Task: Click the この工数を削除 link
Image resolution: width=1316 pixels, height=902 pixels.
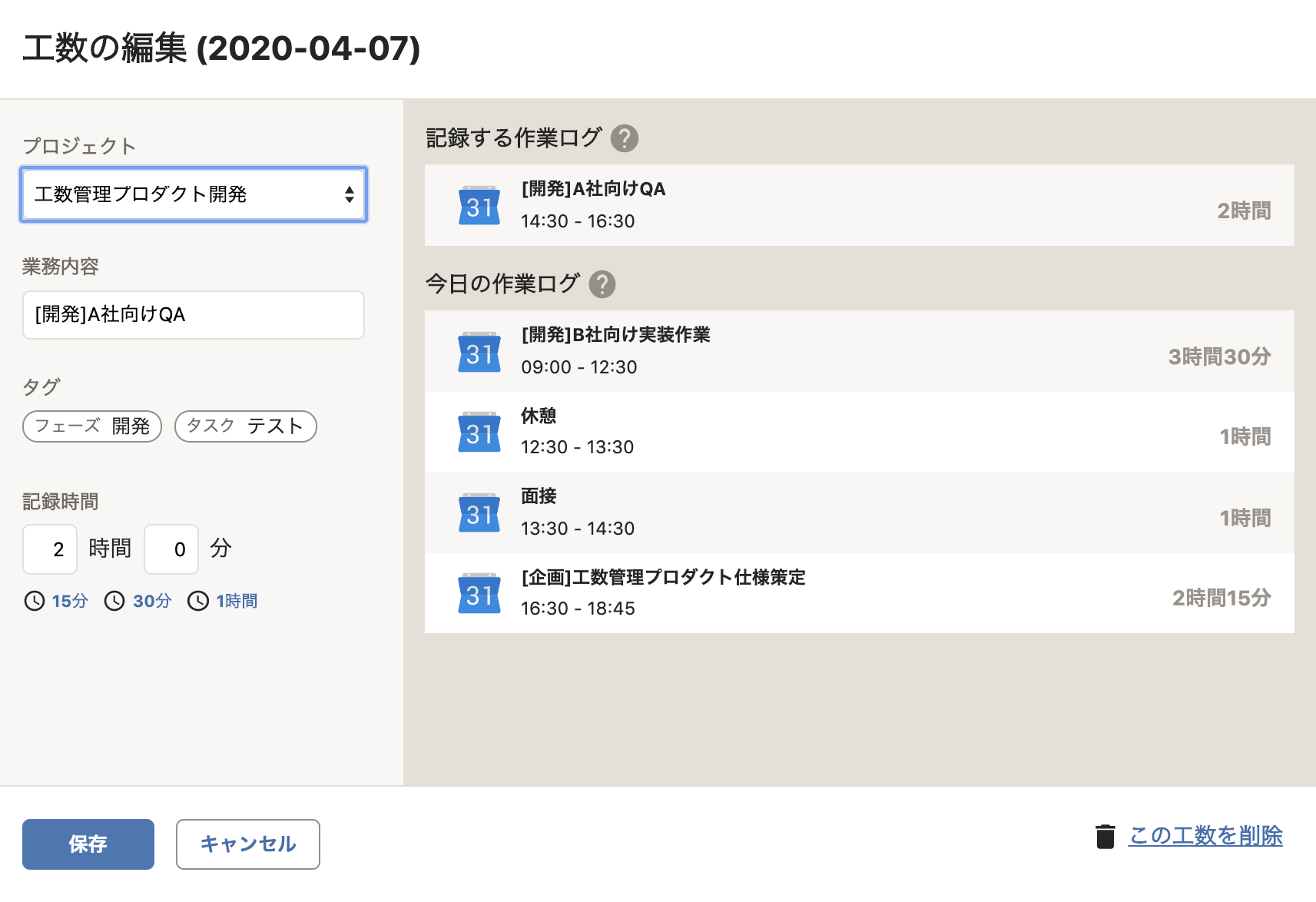Action: click(x=1205, y=836)
